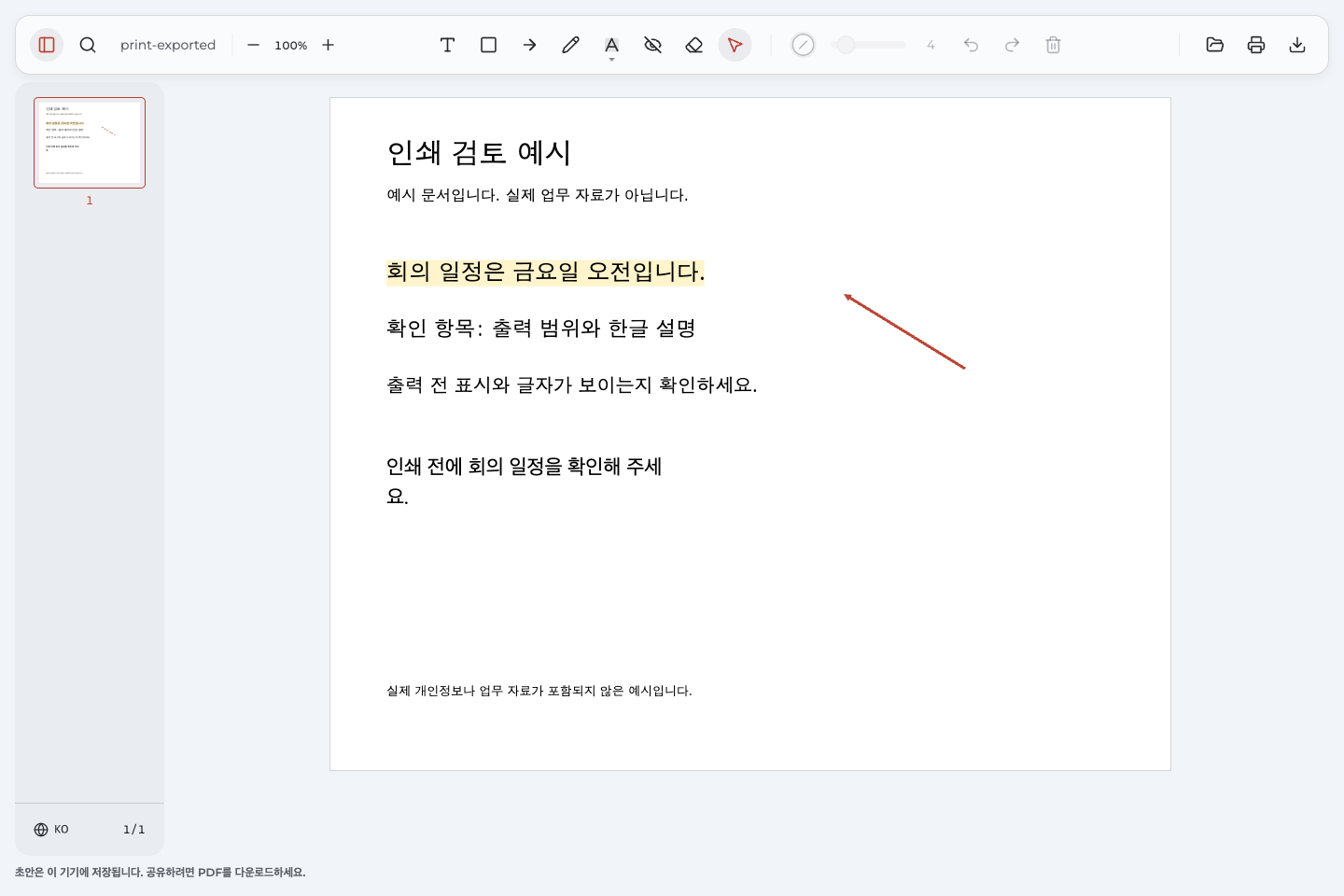1344x896 pixels.
Task: Zoom in with the plus button
Action: [x=328, y=45]
